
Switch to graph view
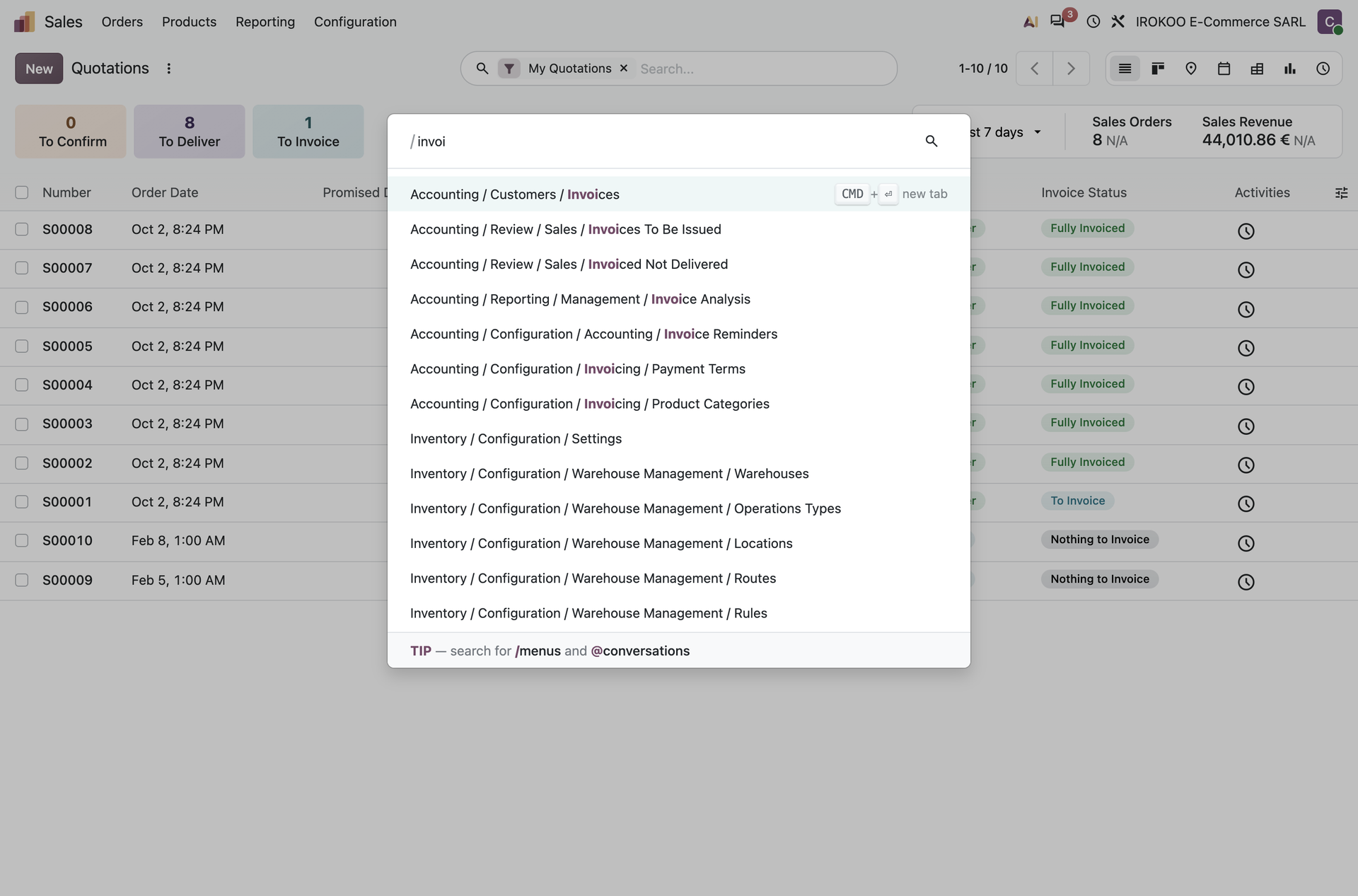(1290, 69)
